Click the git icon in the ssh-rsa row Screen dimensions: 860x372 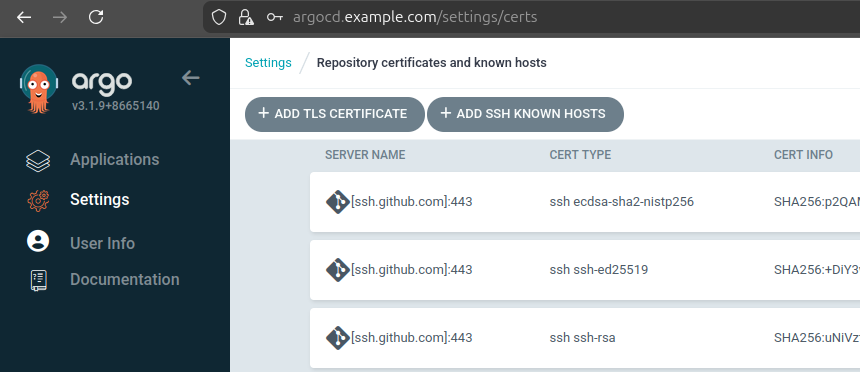point(338,338)
